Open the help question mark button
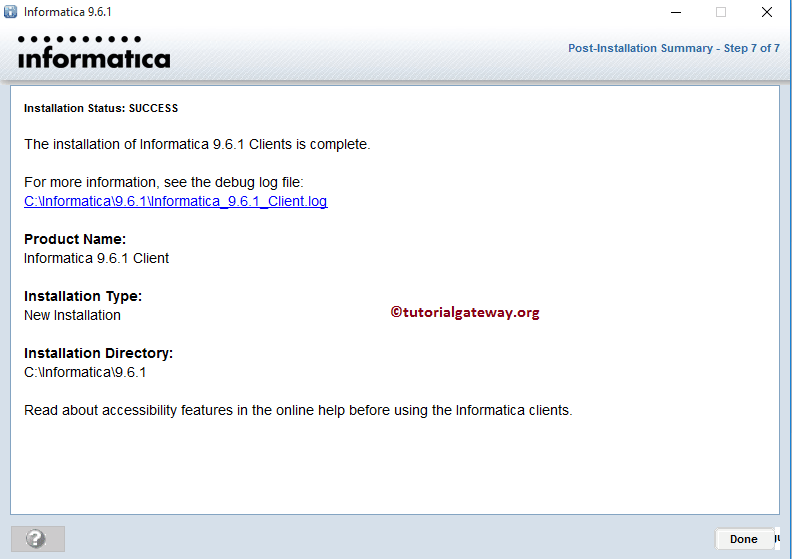The width and height of the screenshot is (792, 559). pyautogui.click(x=38, y=538)
